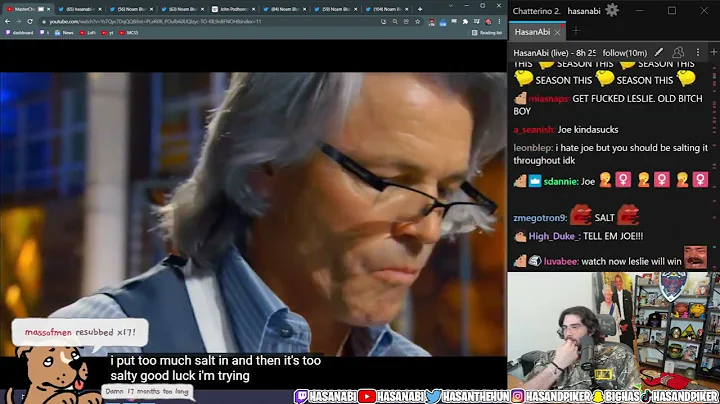Open the browser zoom magnifier icon

(x=395, y=22)
